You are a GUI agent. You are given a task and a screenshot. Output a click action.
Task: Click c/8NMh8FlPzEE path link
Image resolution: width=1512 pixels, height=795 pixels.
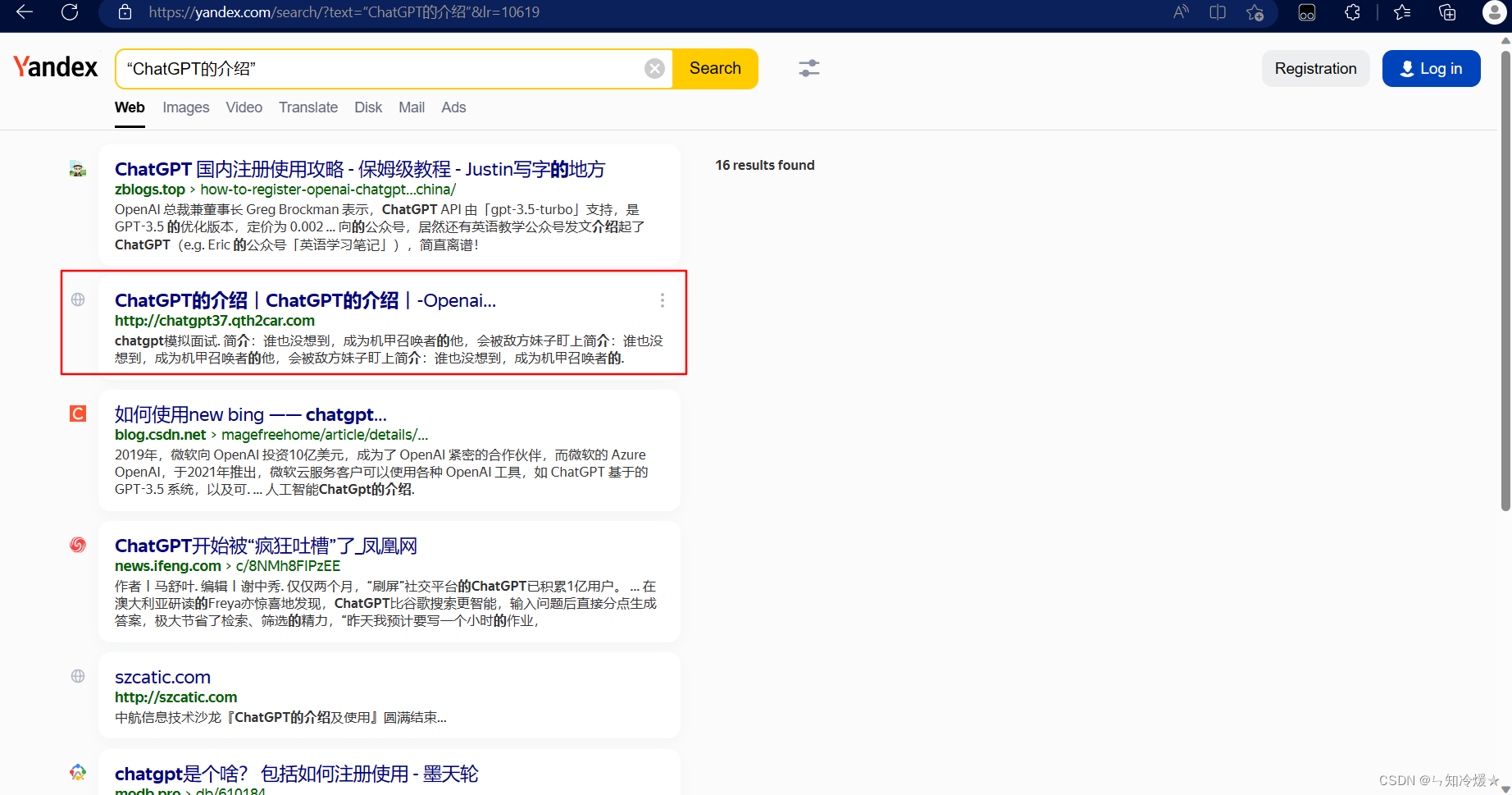point(288,566)
